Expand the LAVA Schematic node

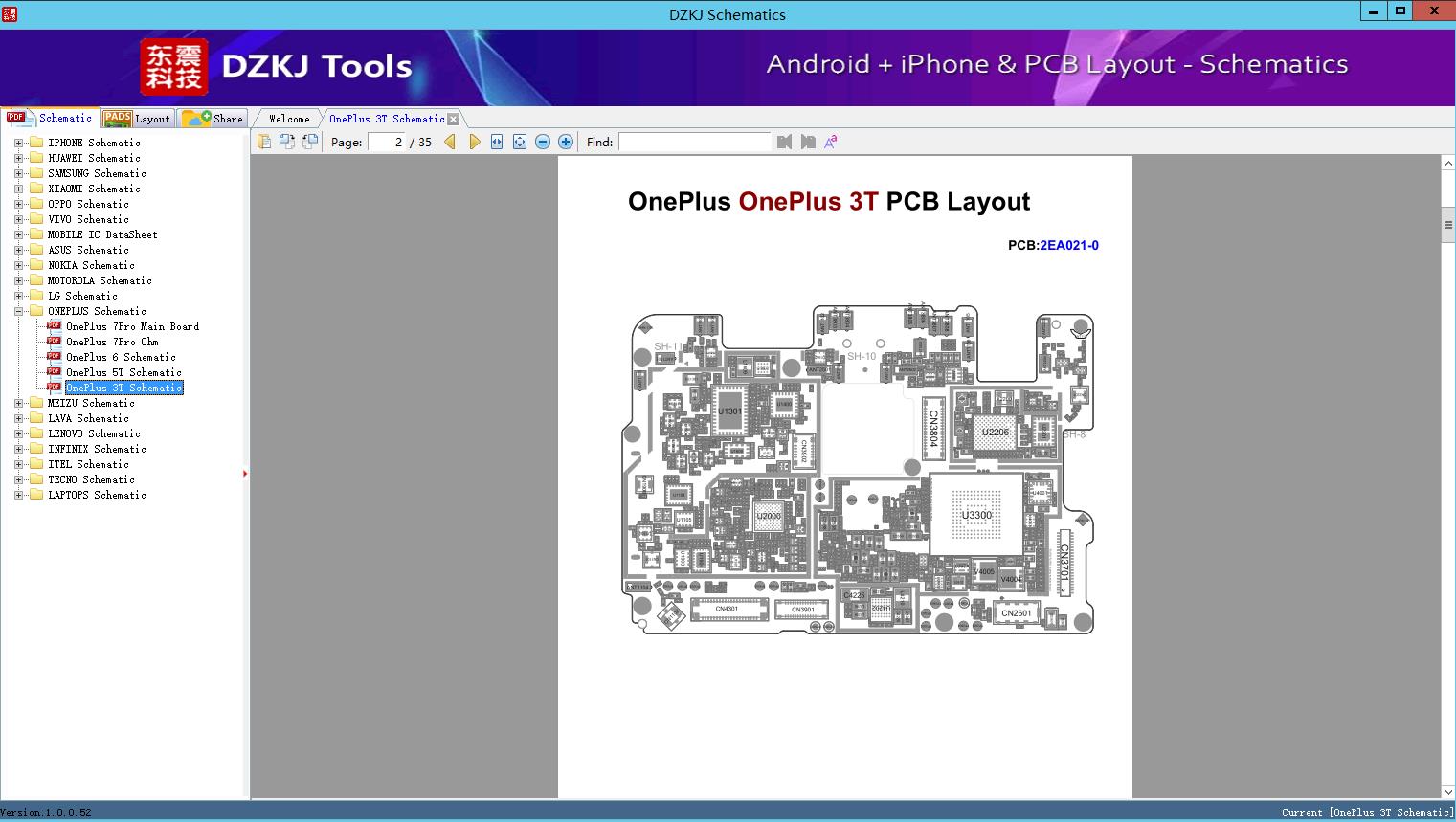pos(18,418)
